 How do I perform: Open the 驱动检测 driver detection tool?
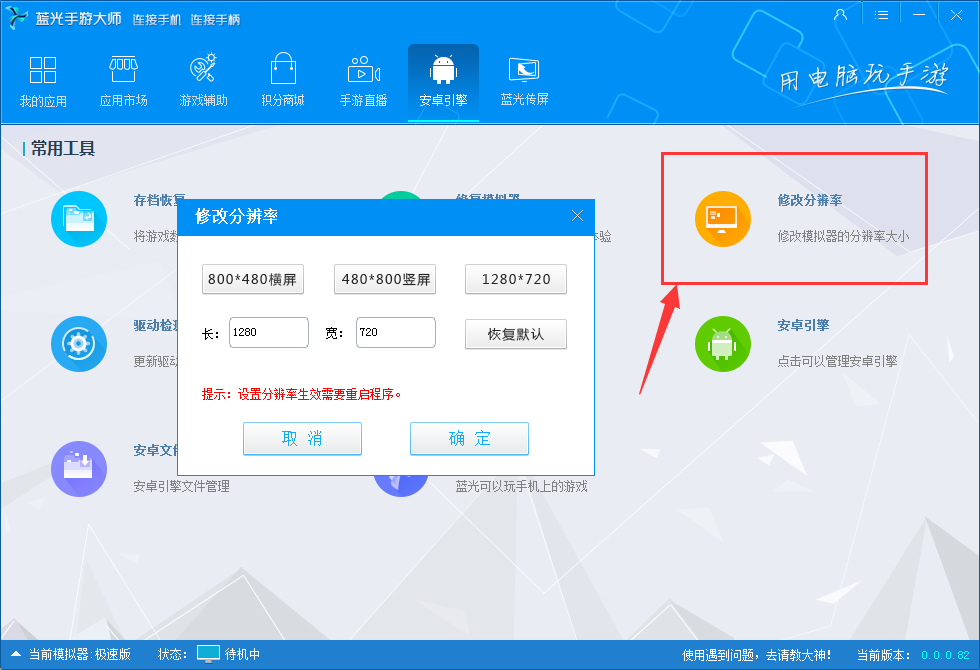(x=79, y=344)
